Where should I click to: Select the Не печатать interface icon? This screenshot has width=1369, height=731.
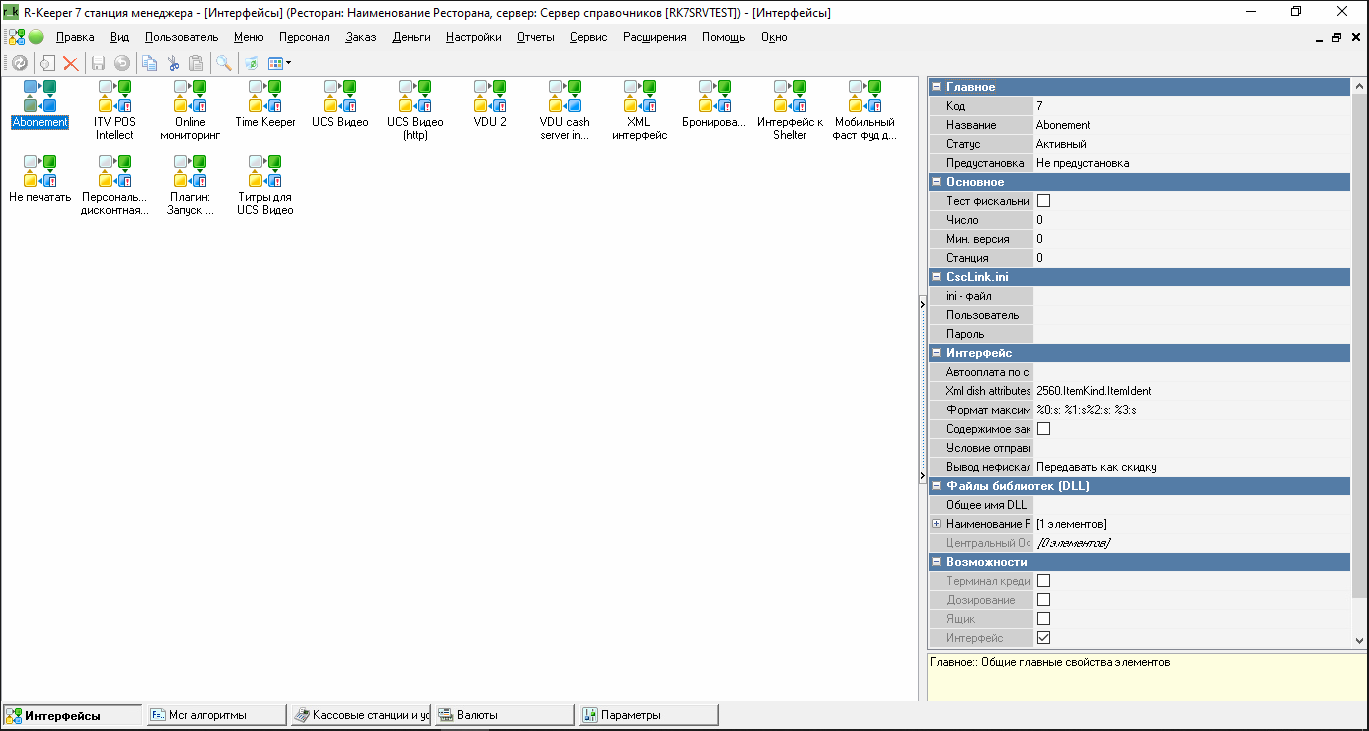click(40, 172)
